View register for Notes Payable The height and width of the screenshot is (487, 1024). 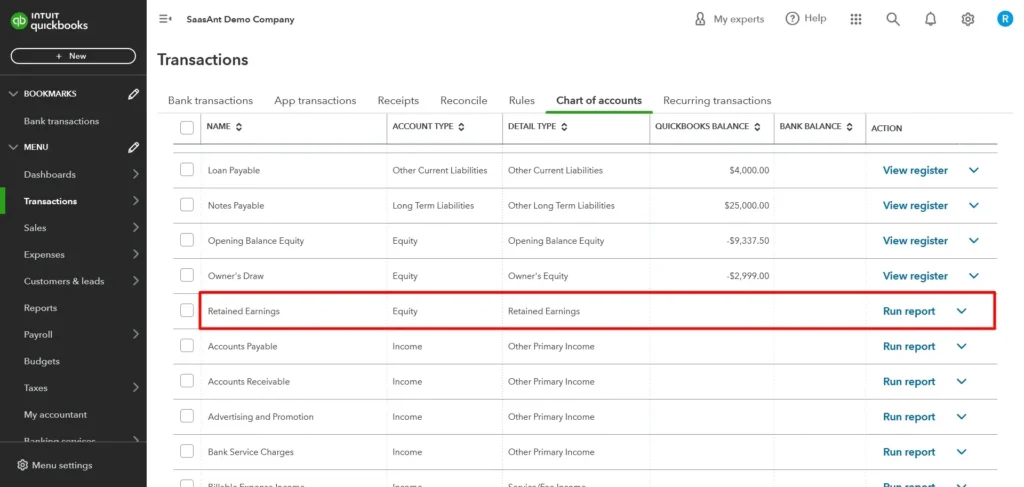pos(915,206)
